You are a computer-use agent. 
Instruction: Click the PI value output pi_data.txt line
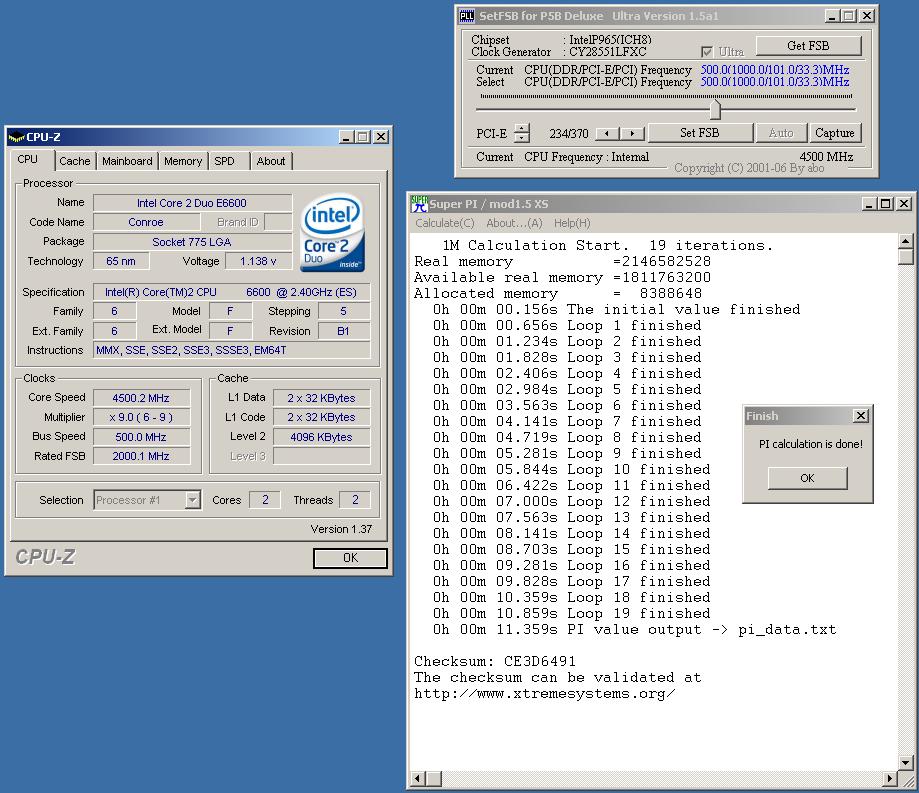click(x=634, y=630)
